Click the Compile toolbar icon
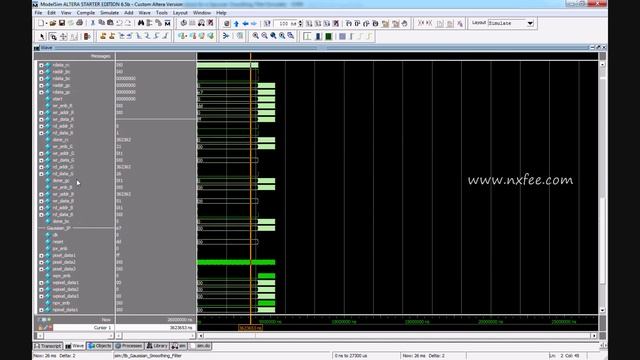 coord(184,23)
